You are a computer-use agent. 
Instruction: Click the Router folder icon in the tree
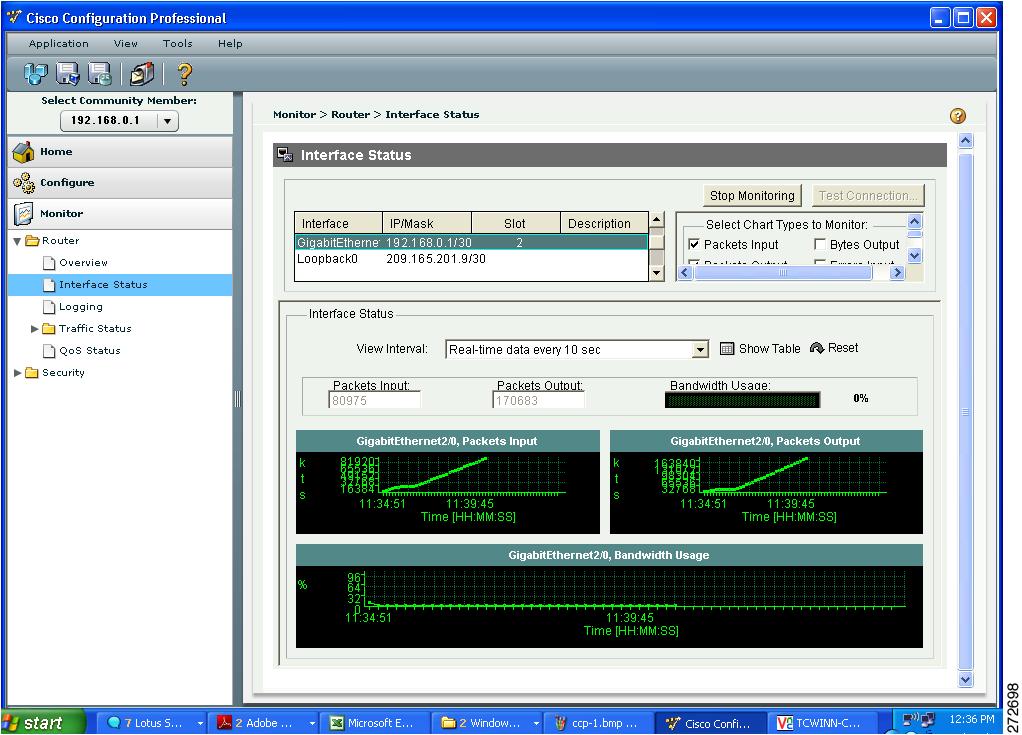tap(32, 241)
